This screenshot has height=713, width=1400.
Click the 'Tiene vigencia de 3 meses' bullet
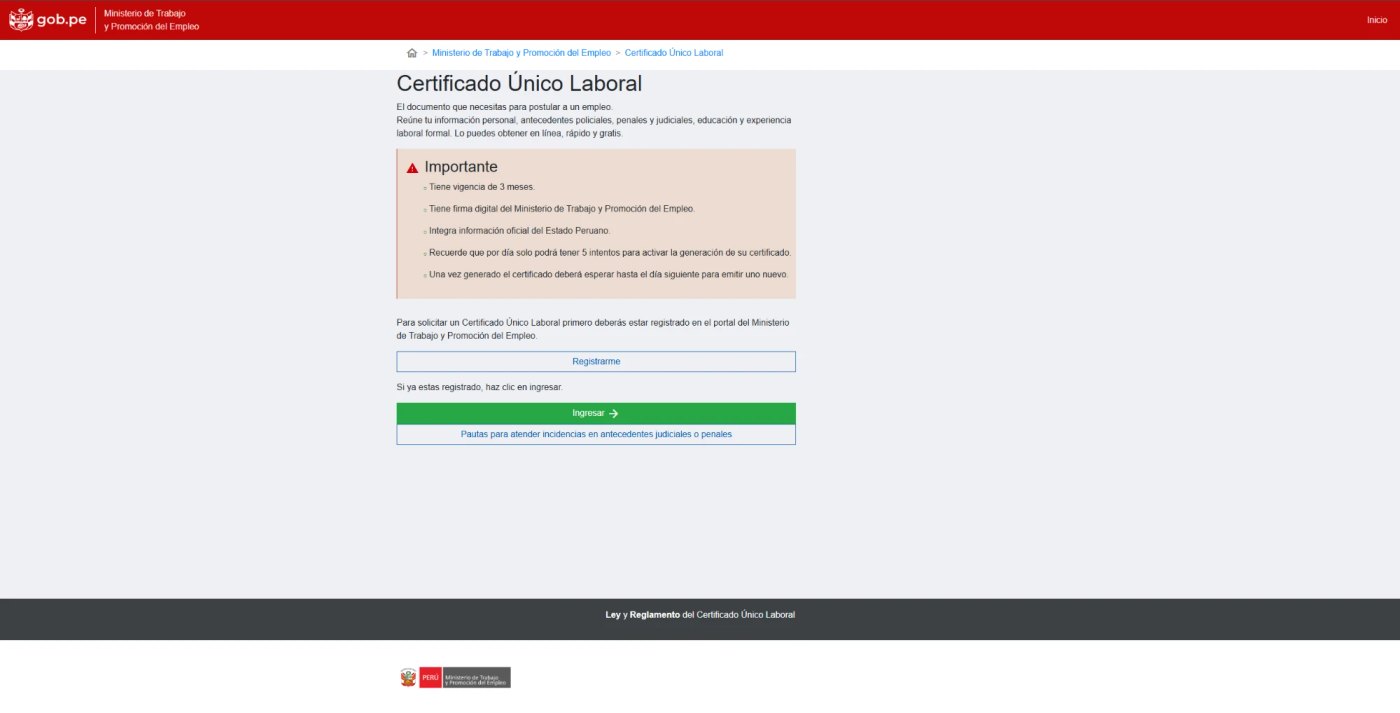(481, 187)
